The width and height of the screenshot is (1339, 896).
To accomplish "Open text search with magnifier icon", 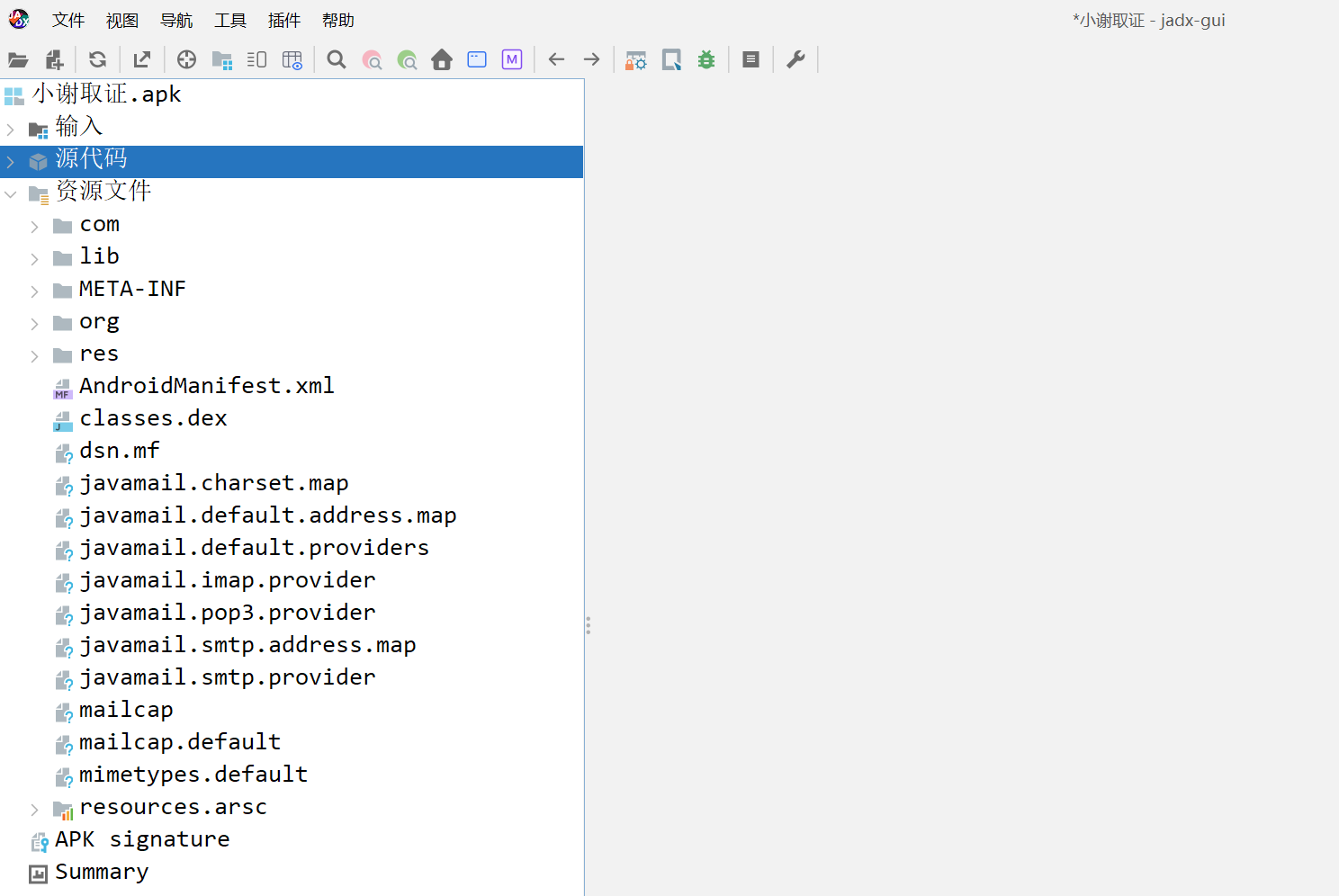I will click(x=337, y=60).
